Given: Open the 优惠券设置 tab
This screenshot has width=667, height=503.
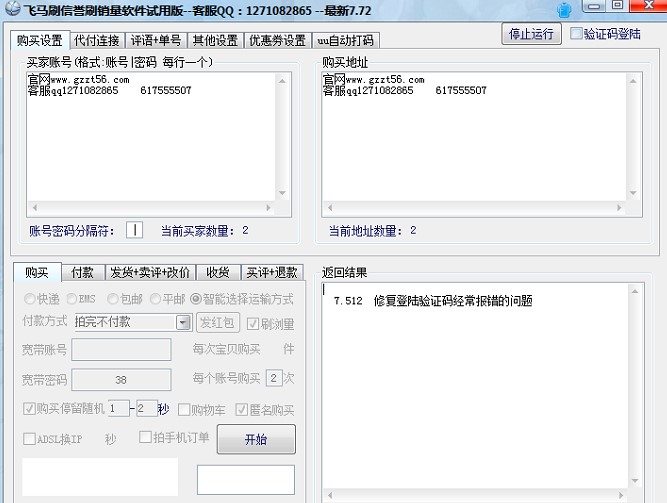Looking at the screenshot, I should [278, 41].
